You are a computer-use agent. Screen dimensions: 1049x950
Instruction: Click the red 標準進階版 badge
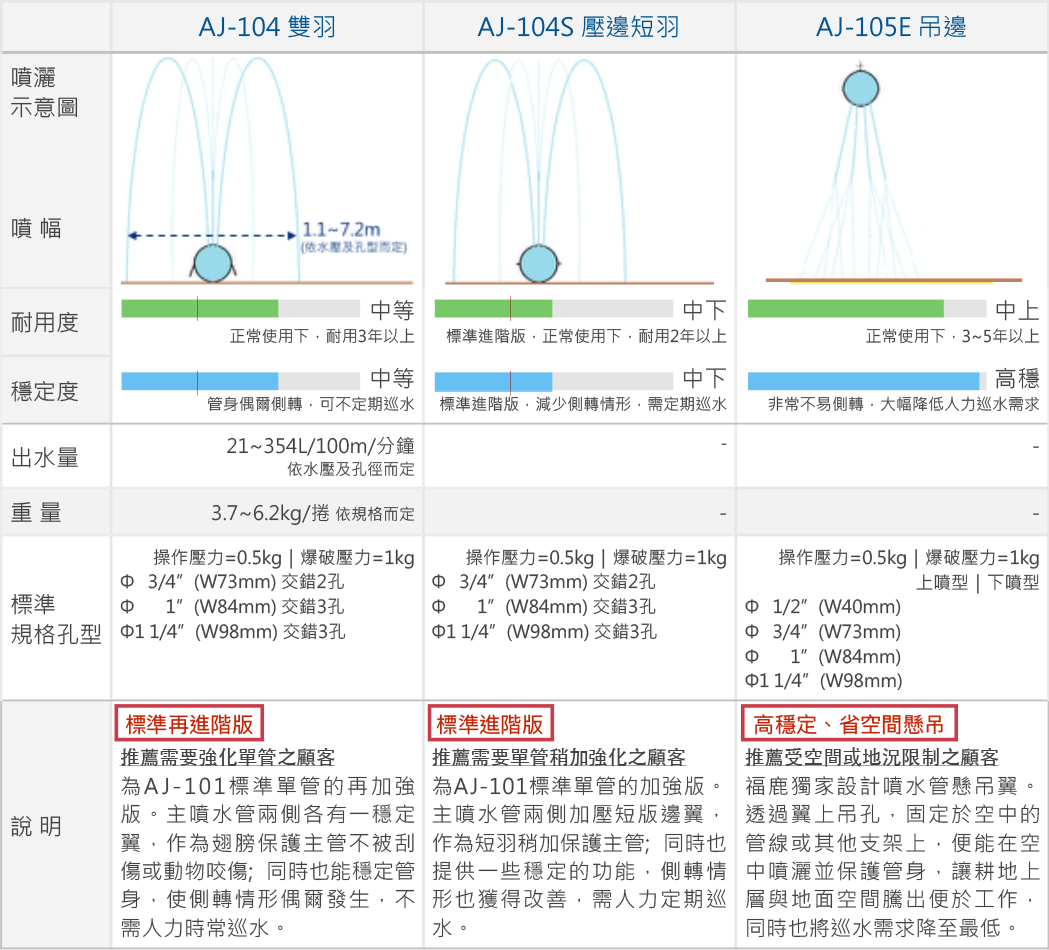point(490,723)
